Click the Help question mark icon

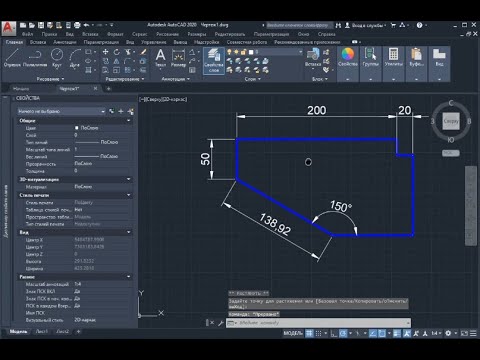tap(419, 25)
